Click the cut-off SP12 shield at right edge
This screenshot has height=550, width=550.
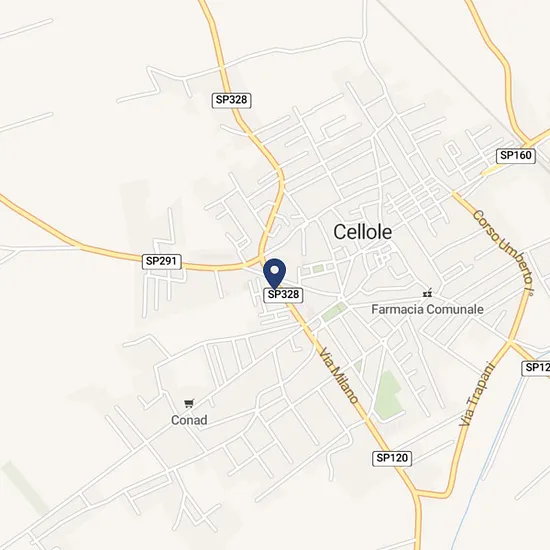coord(536,368)
